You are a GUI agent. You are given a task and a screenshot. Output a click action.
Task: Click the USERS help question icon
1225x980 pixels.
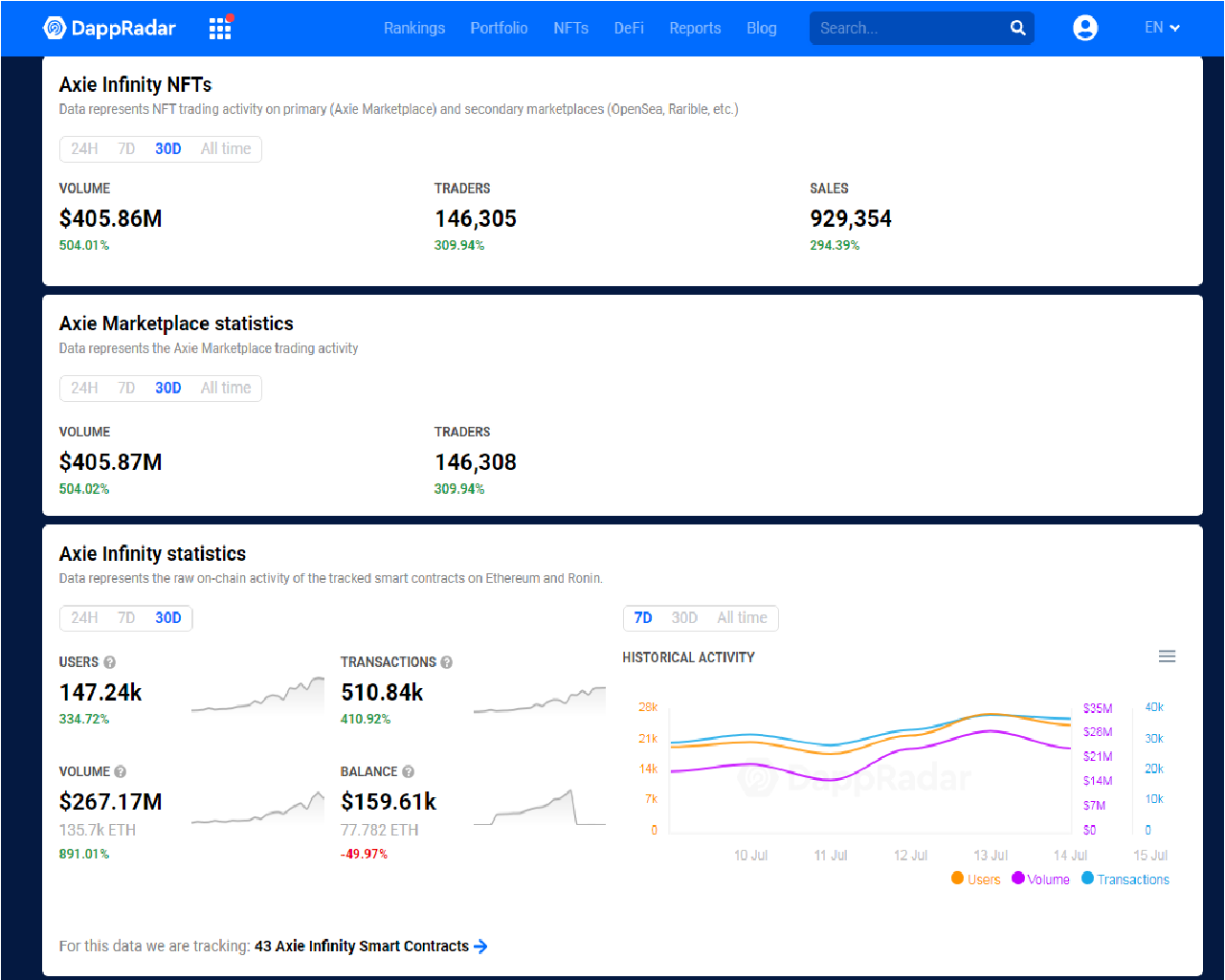click(x=110, y=662)
